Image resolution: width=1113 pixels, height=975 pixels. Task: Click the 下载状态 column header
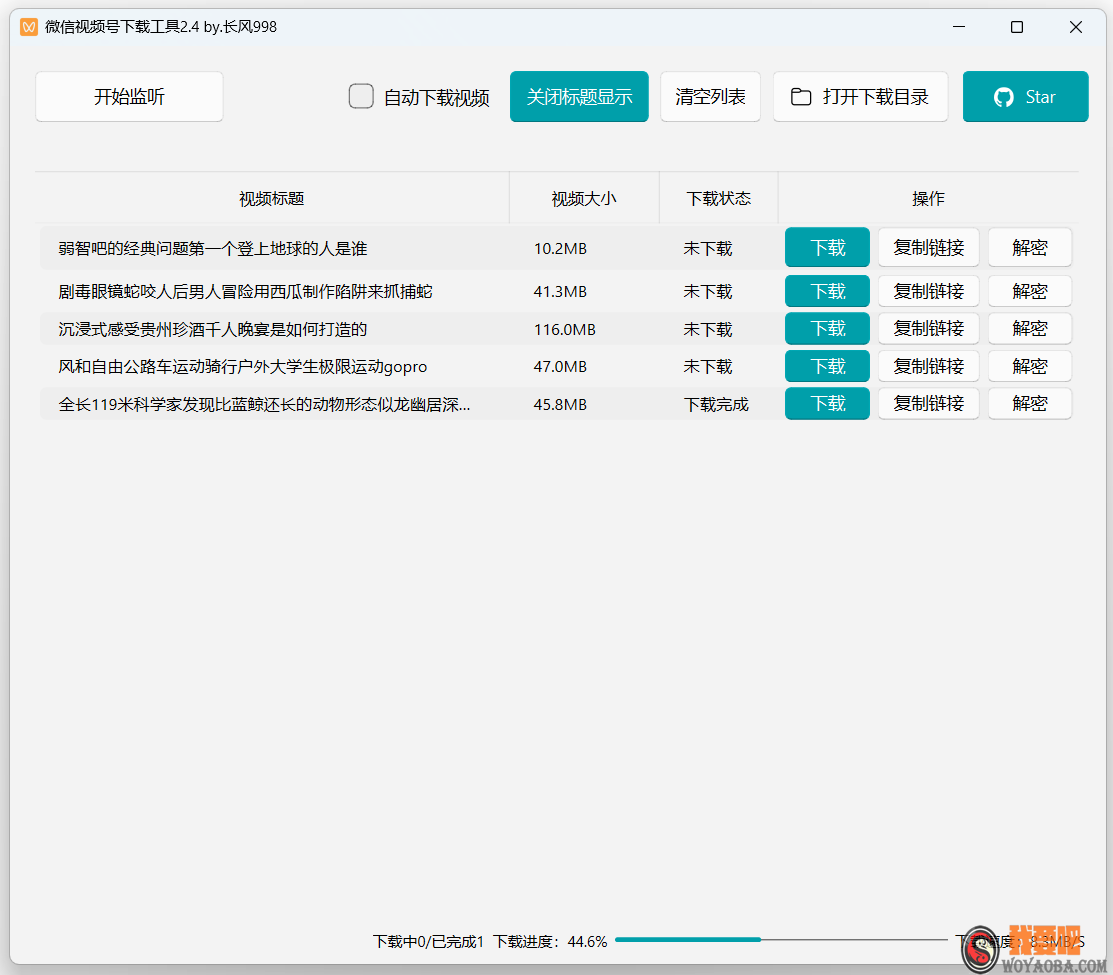coord(718,198)
